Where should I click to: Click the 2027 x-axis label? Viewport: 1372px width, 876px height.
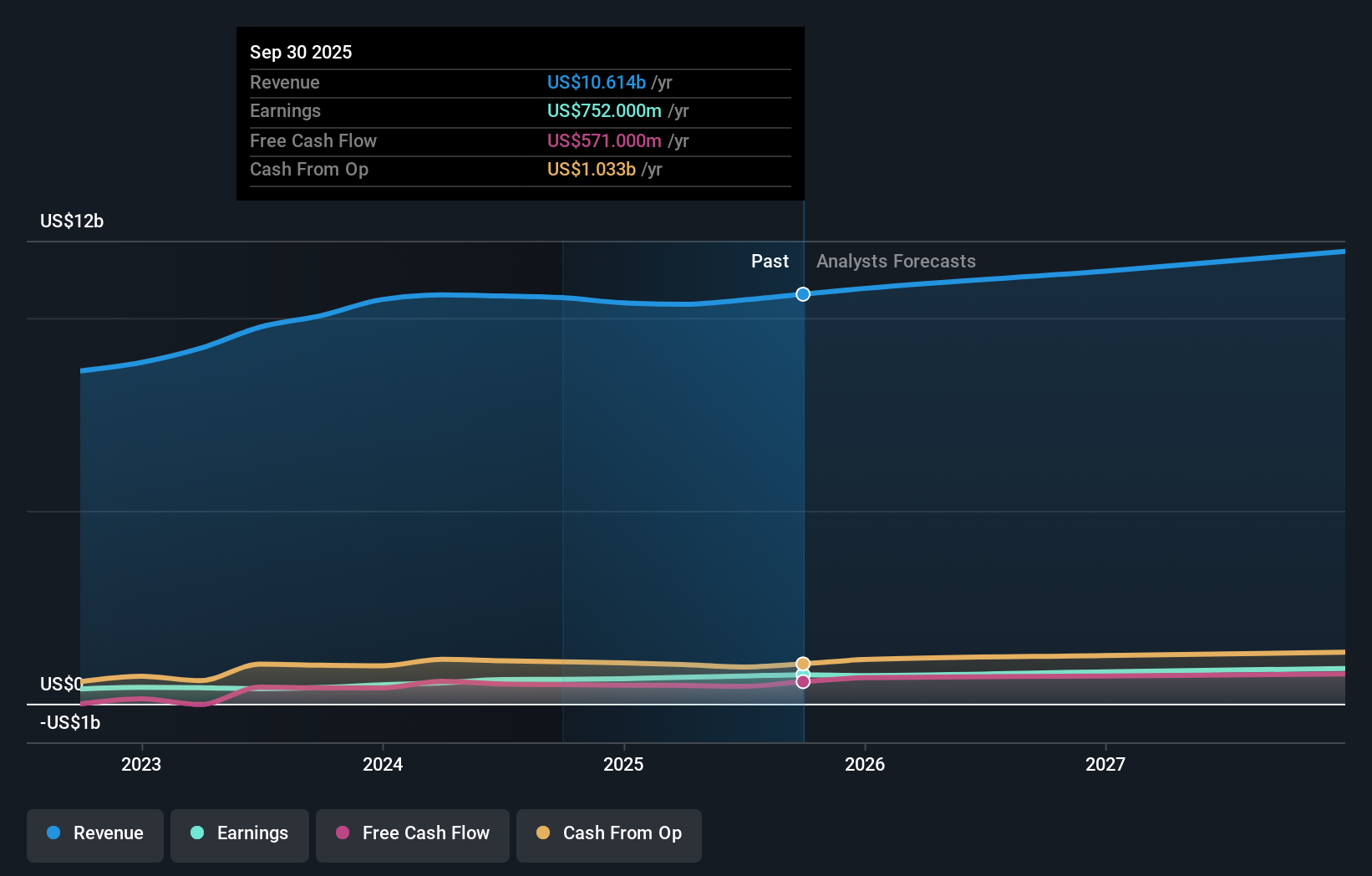[x=1105, y=764]
